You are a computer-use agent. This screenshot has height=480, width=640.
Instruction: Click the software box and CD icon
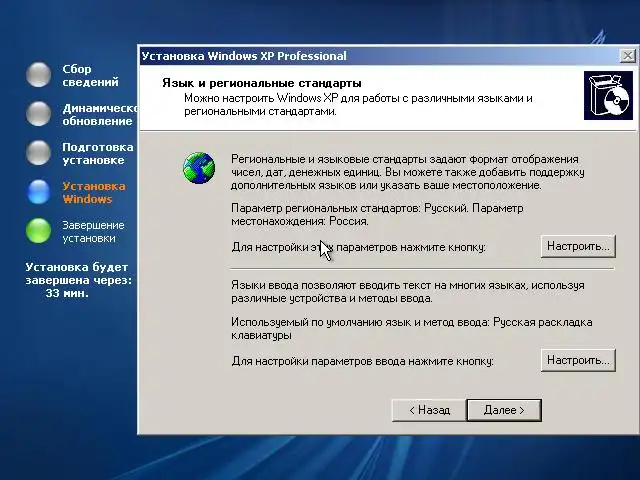(608, 96)
